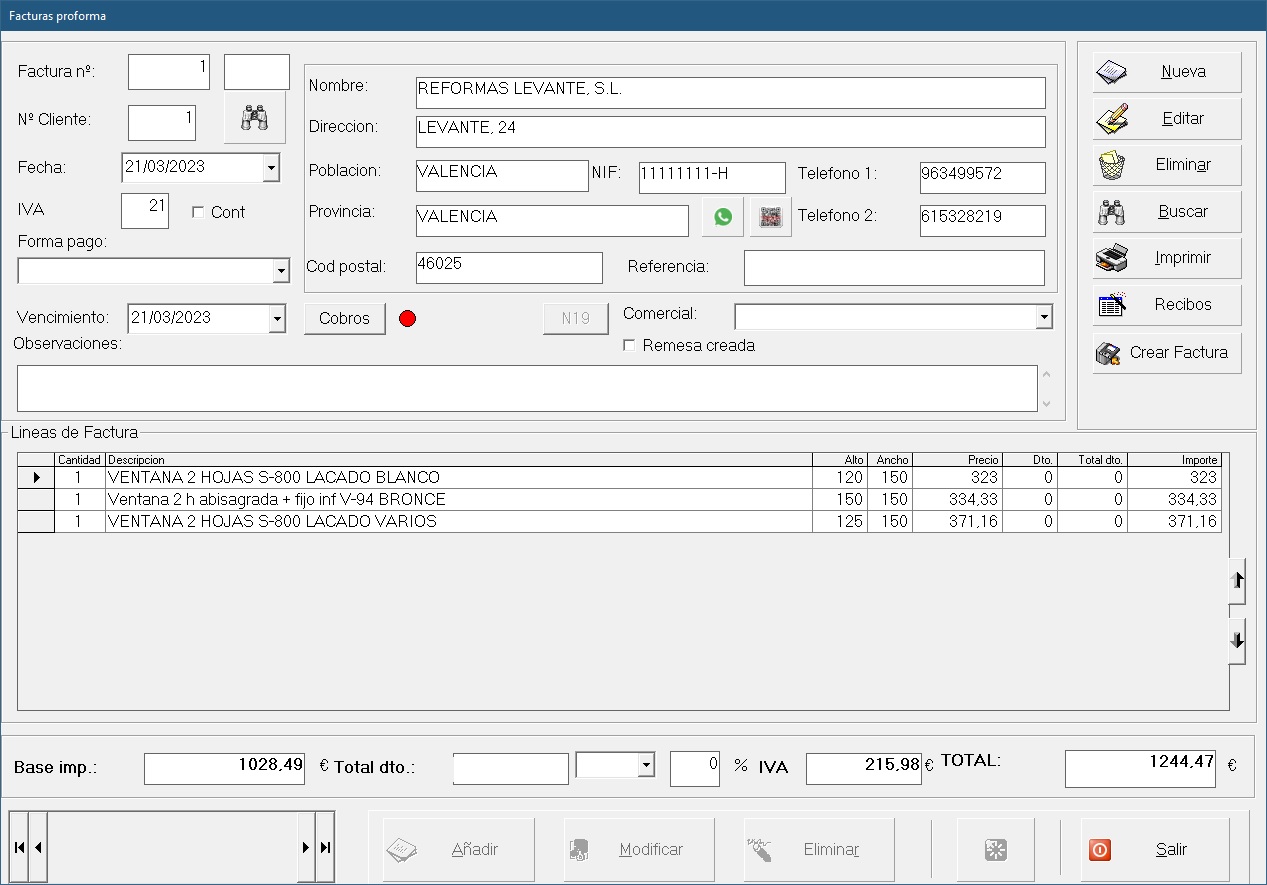Screen dimensions: 1267x885
Task: Click Imprimir printer button
Action: [1167, 258]
